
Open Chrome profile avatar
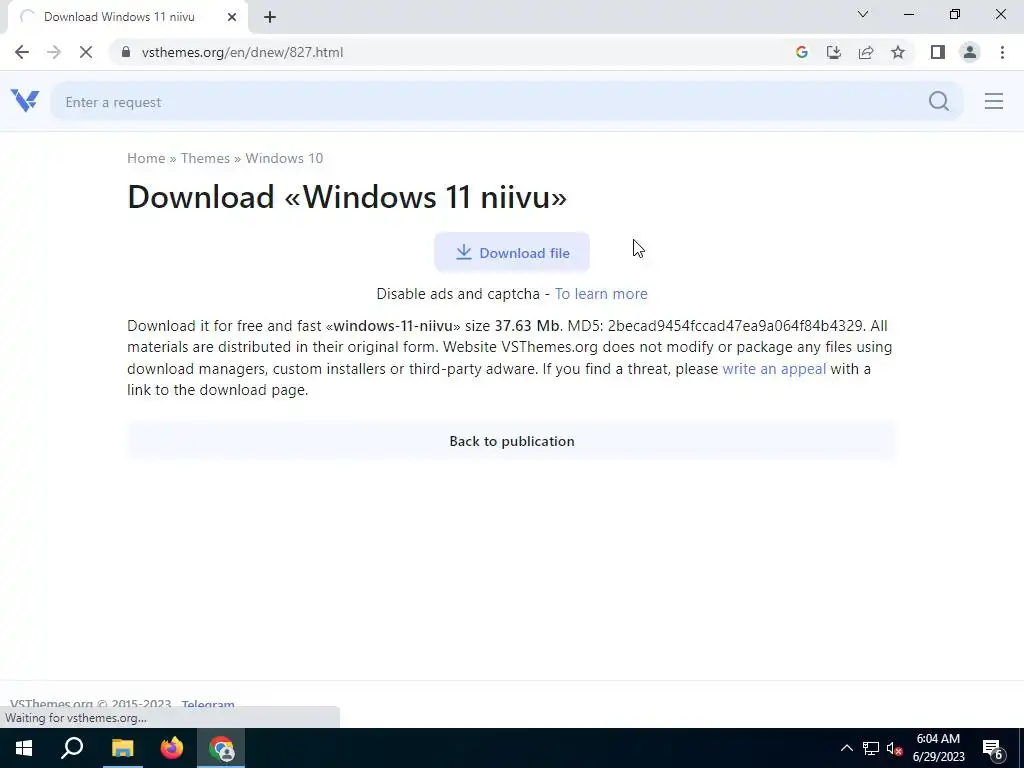970,52
